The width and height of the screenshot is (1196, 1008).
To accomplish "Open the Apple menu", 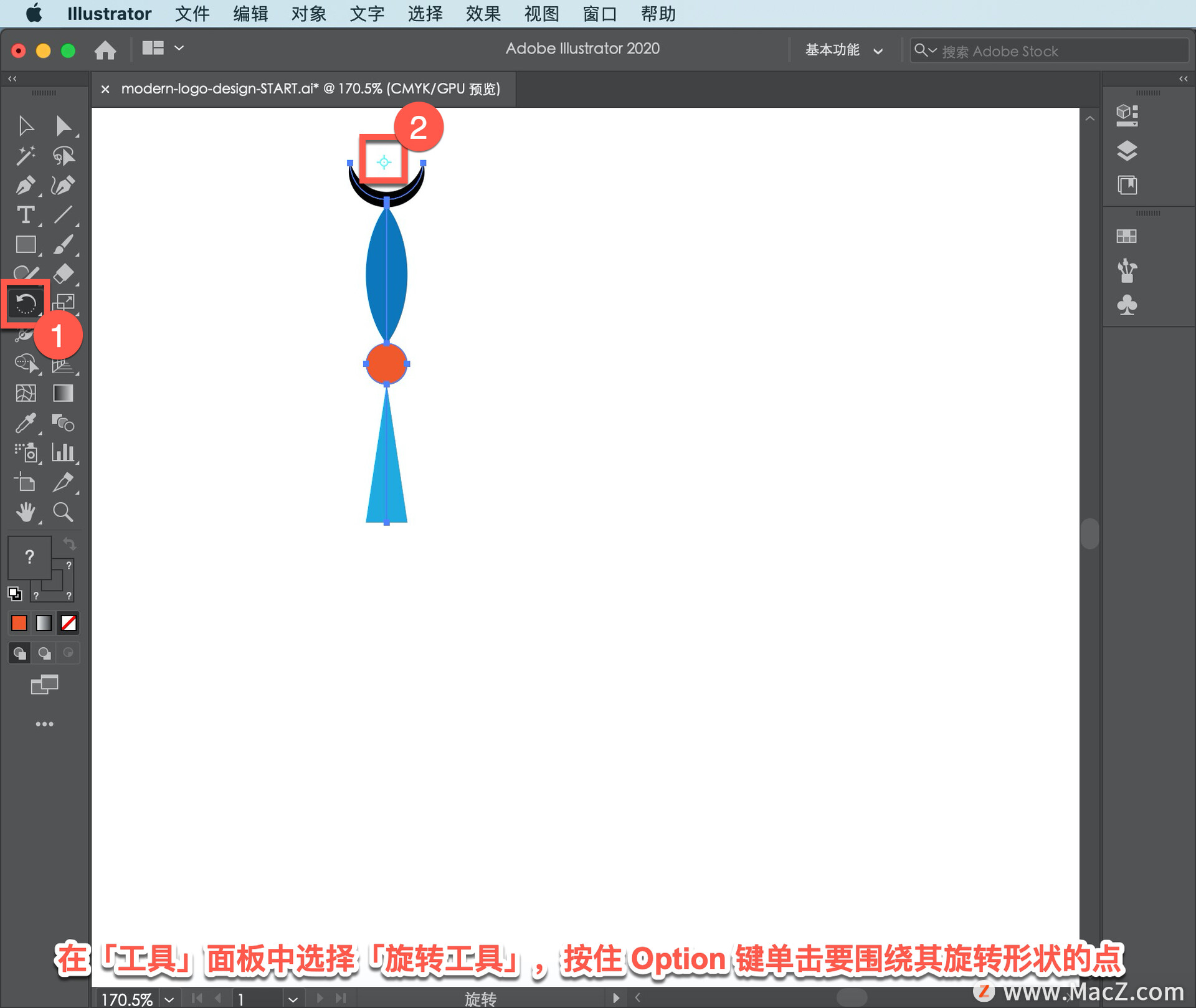I will coord(34,14).
